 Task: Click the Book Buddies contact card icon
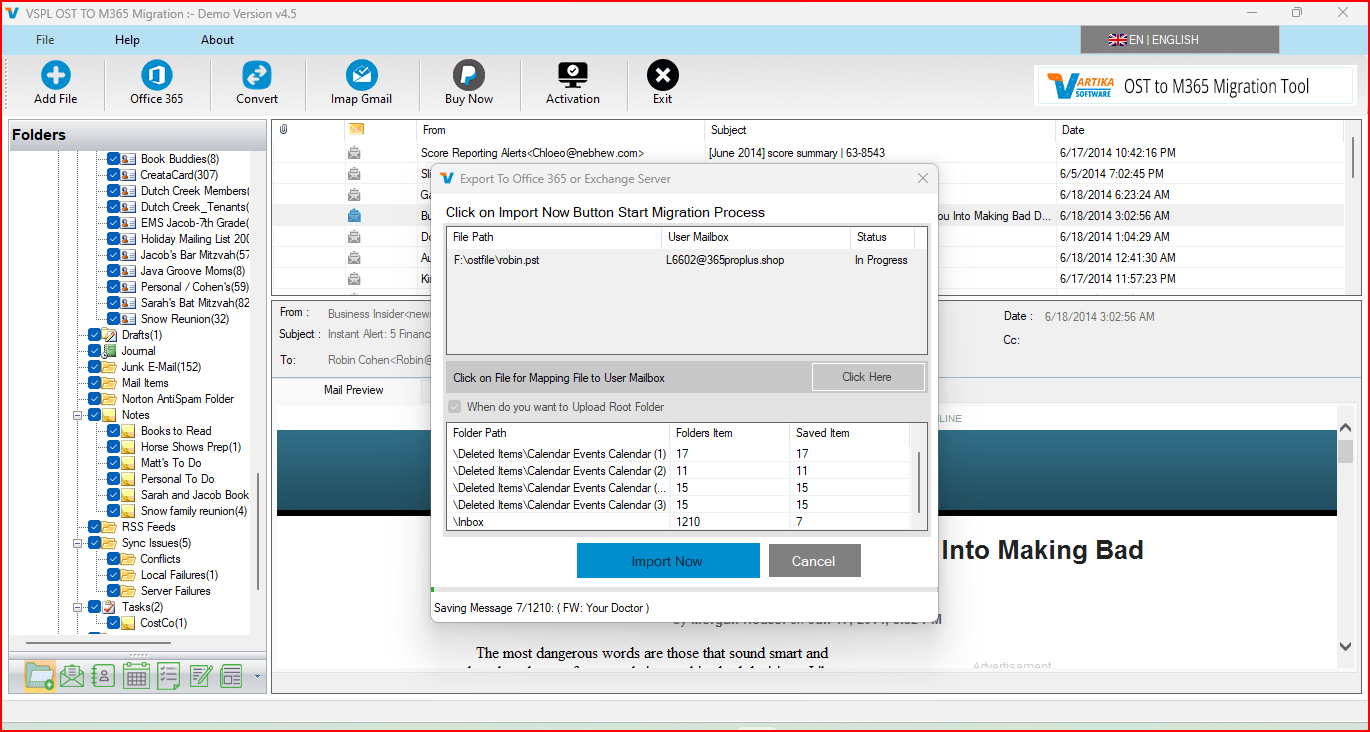pyautogui.click(x=129, y=159)
